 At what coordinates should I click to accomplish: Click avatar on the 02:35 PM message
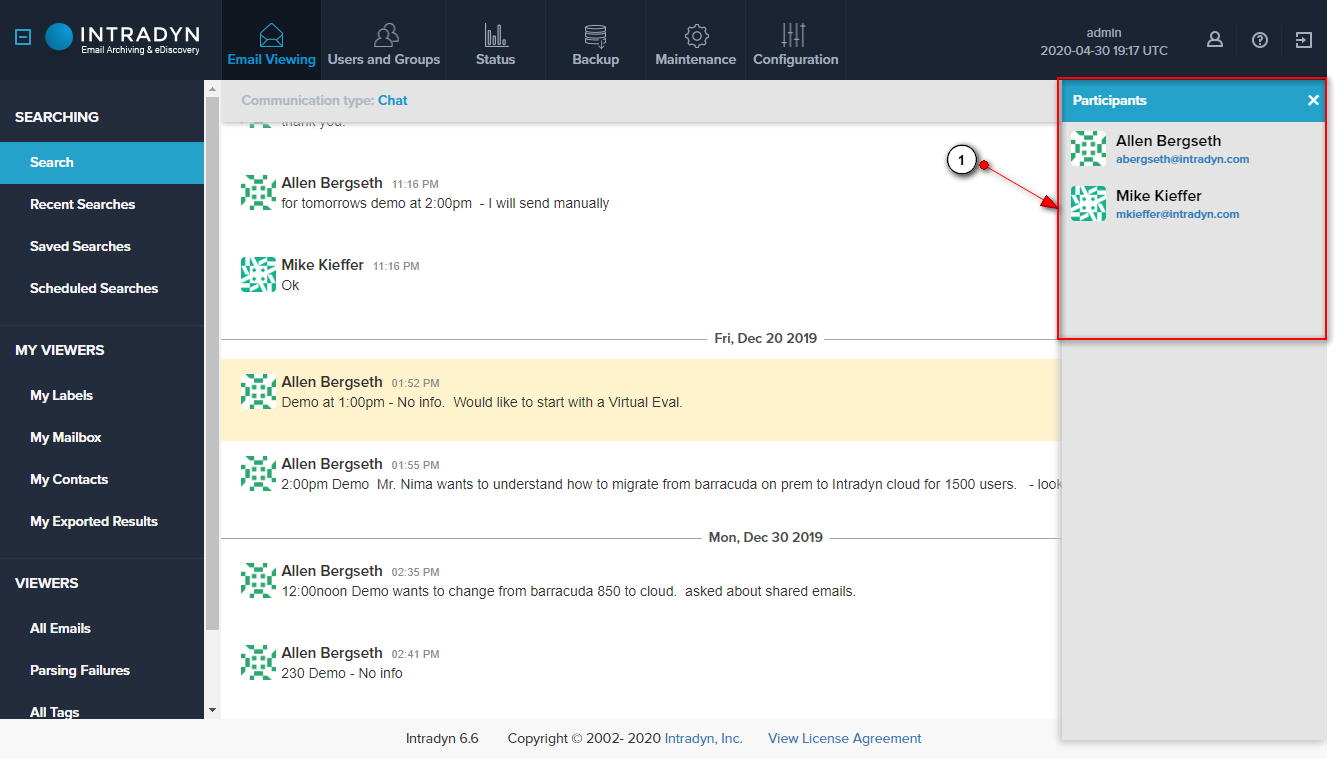tap(259, 580)
